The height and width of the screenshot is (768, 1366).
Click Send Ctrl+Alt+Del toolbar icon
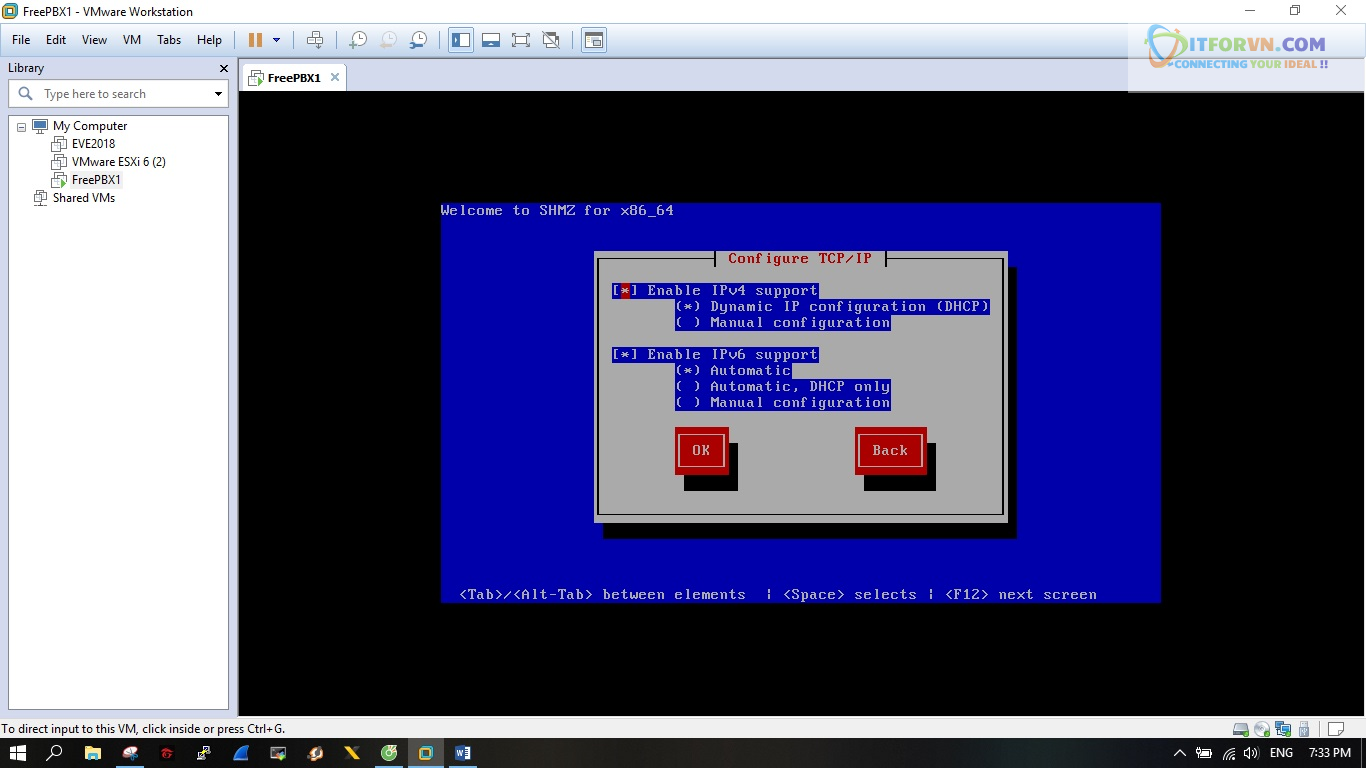[315, 40]
